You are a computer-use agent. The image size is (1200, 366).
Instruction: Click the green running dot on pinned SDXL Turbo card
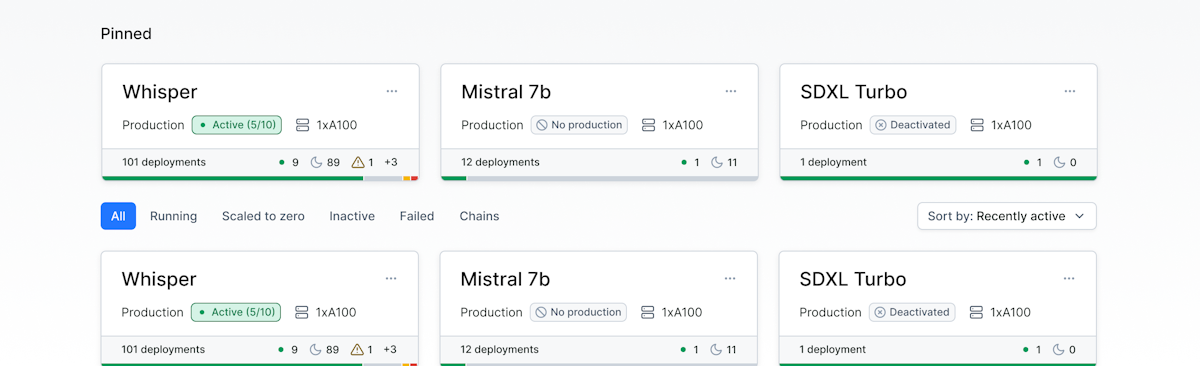1026,162
